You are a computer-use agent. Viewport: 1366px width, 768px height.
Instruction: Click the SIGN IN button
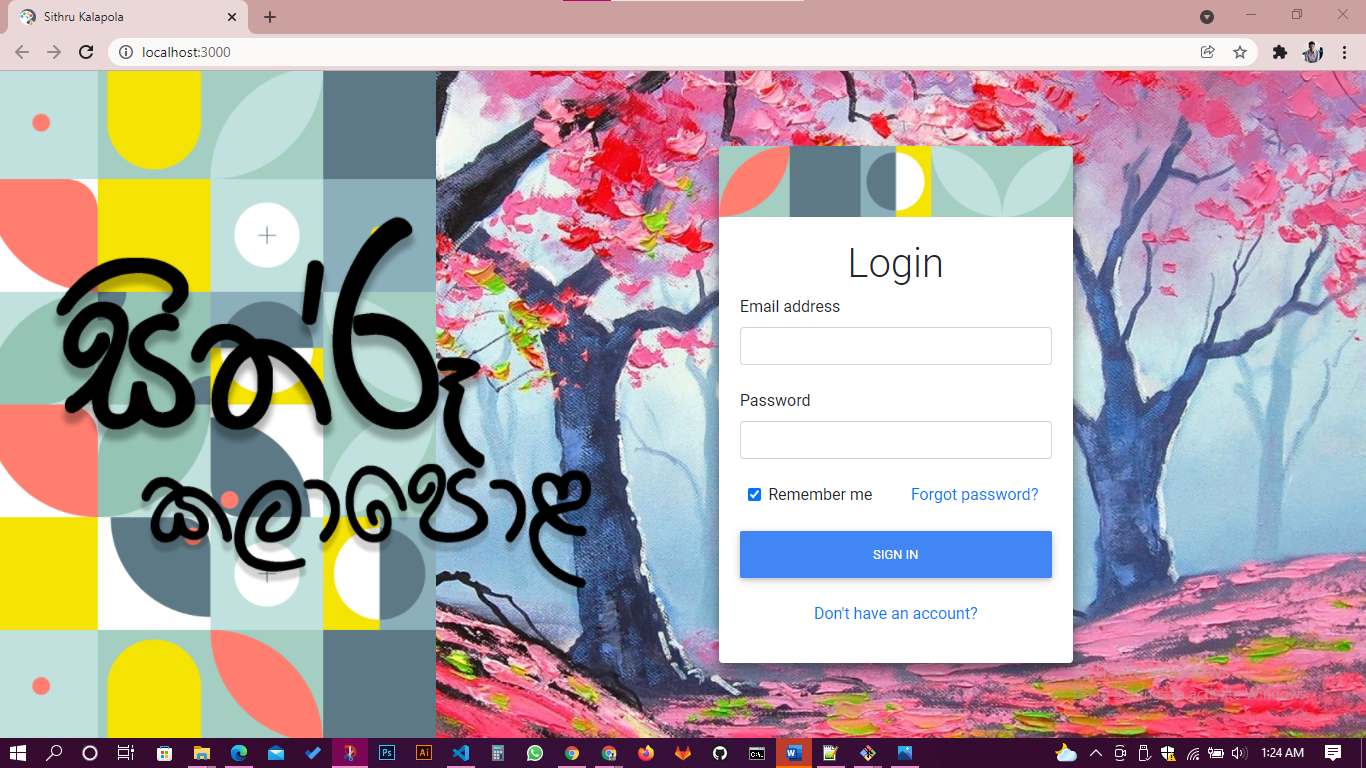(x=895, y=554)
